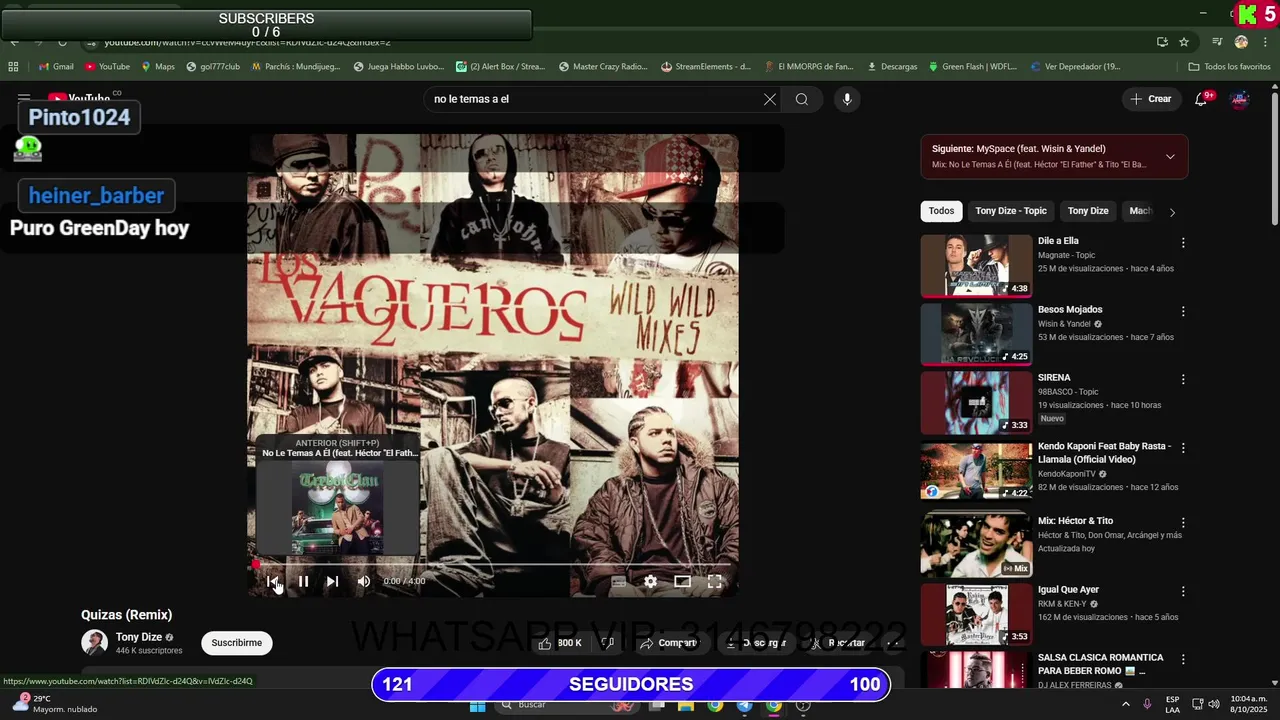The height and width of the screenshot is (720, 1280).
Task: Open the SIRENA video title
Action: coord(1054,378)
